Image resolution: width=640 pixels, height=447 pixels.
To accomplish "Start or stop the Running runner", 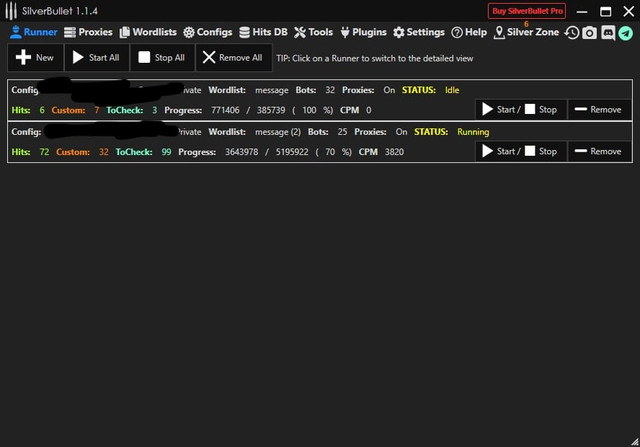I will [x=520, y=151].
